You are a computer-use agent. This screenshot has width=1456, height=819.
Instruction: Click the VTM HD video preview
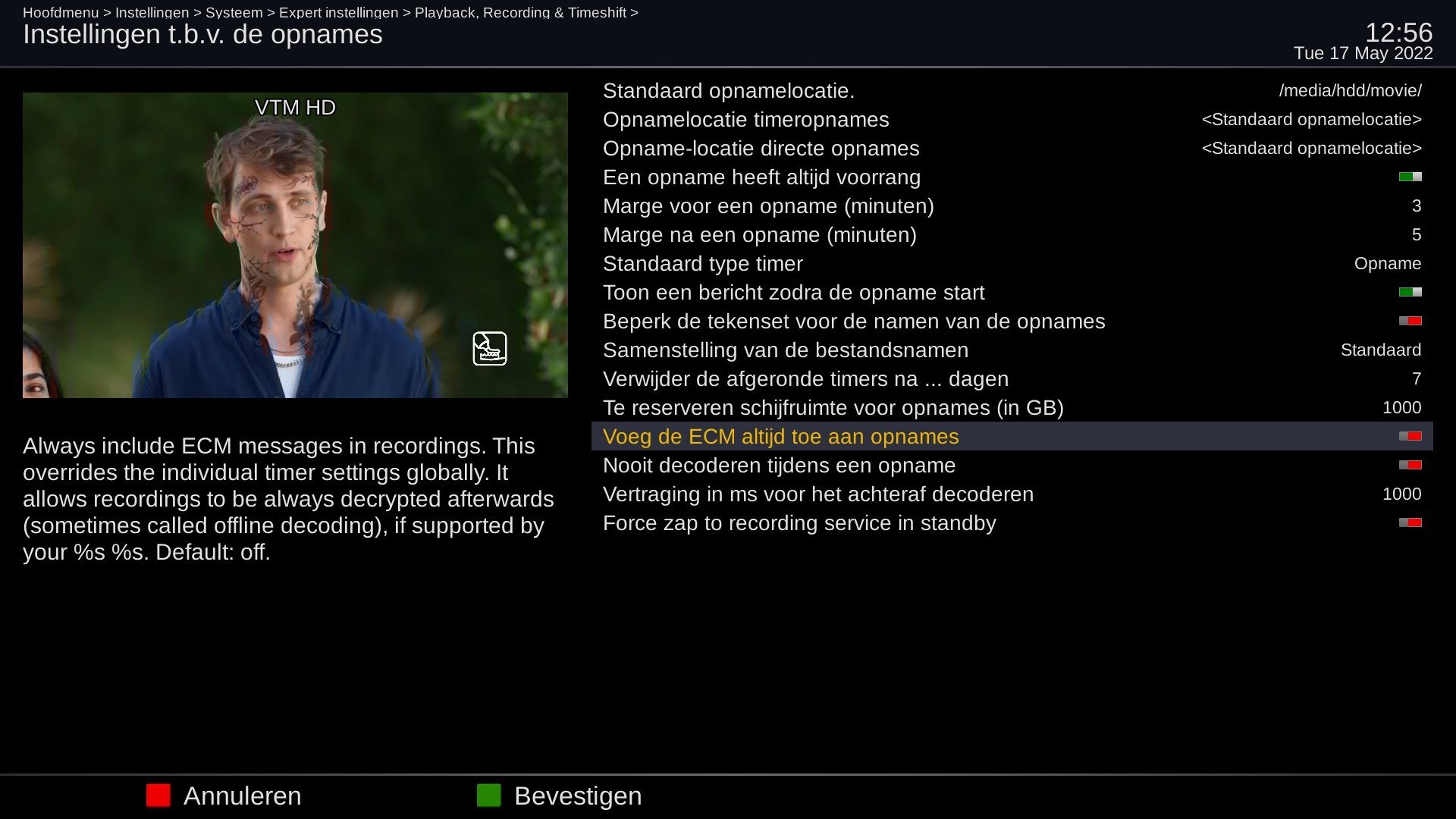point(295,245)
